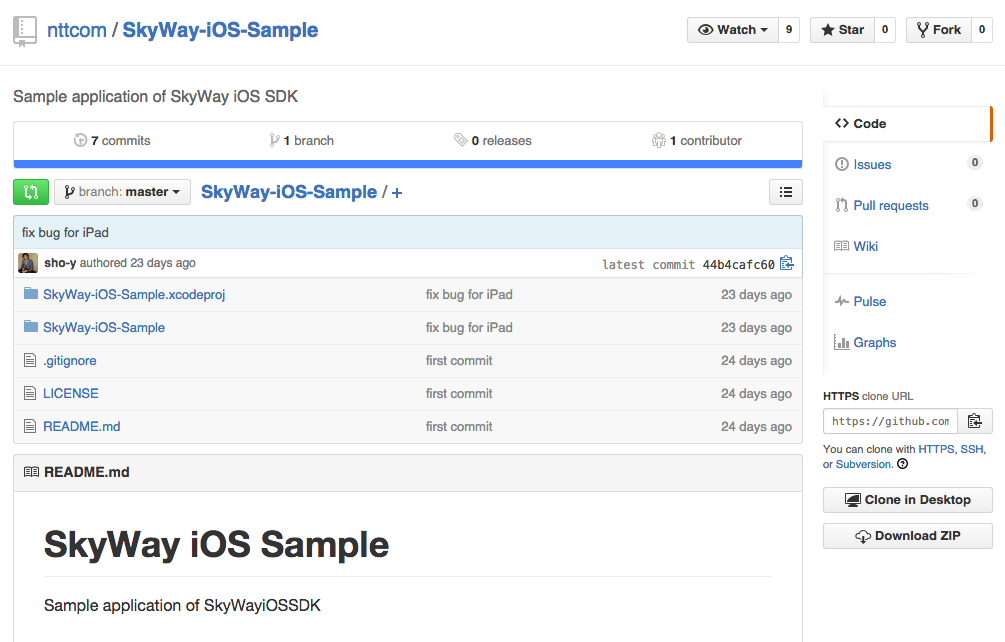Screen dimensions: 1005x642
Task: Open the file list toggle icon near breadcrumb
Action: click(786, 192)
